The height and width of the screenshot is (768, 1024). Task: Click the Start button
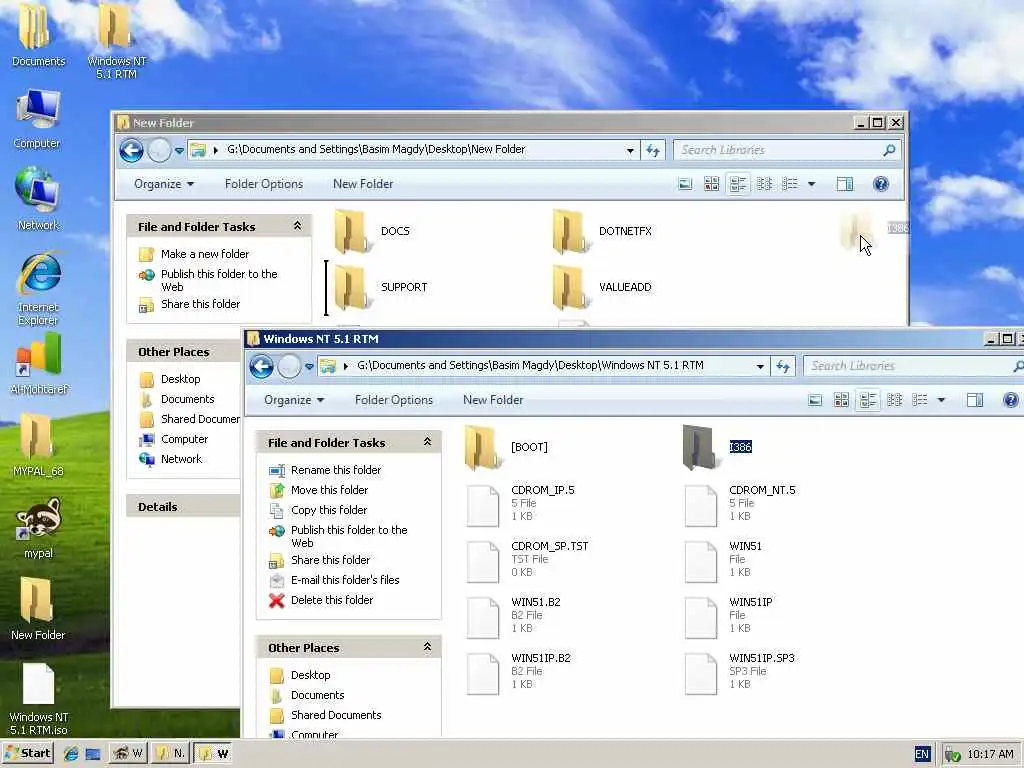tap(27, 753)
